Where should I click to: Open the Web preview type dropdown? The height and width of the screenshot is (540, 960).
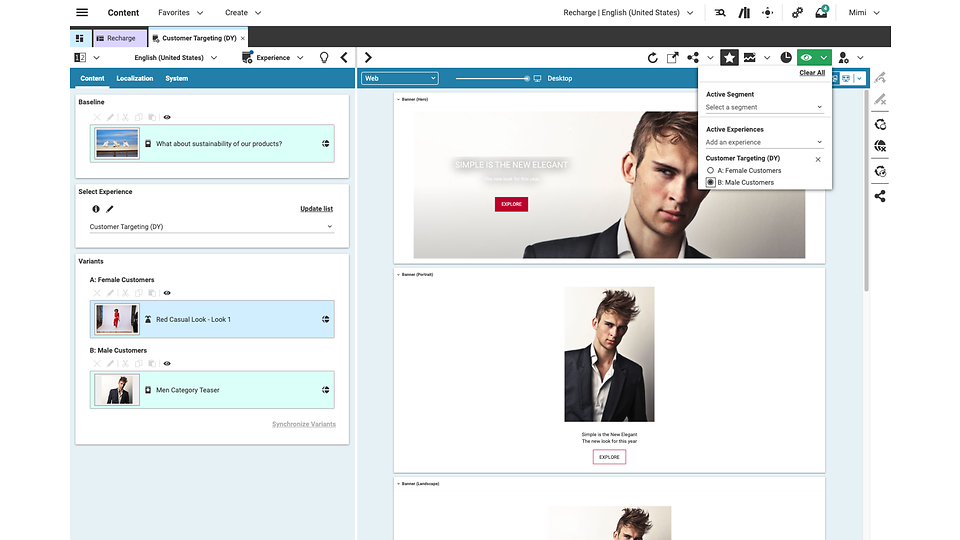(x=399, y=78)
